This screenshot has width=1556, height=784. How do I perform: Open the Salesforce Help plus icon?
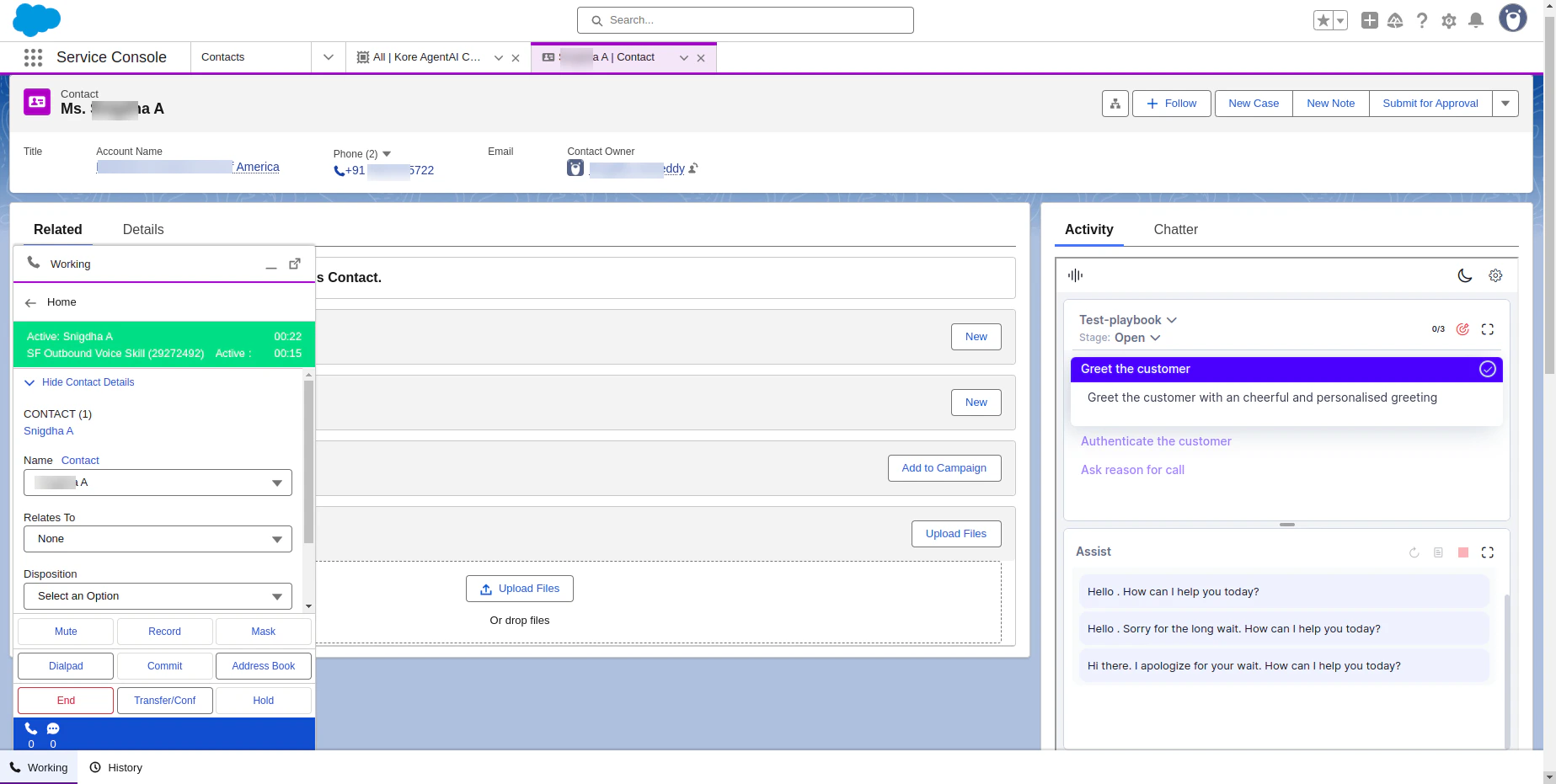[x=1369, y=20]
